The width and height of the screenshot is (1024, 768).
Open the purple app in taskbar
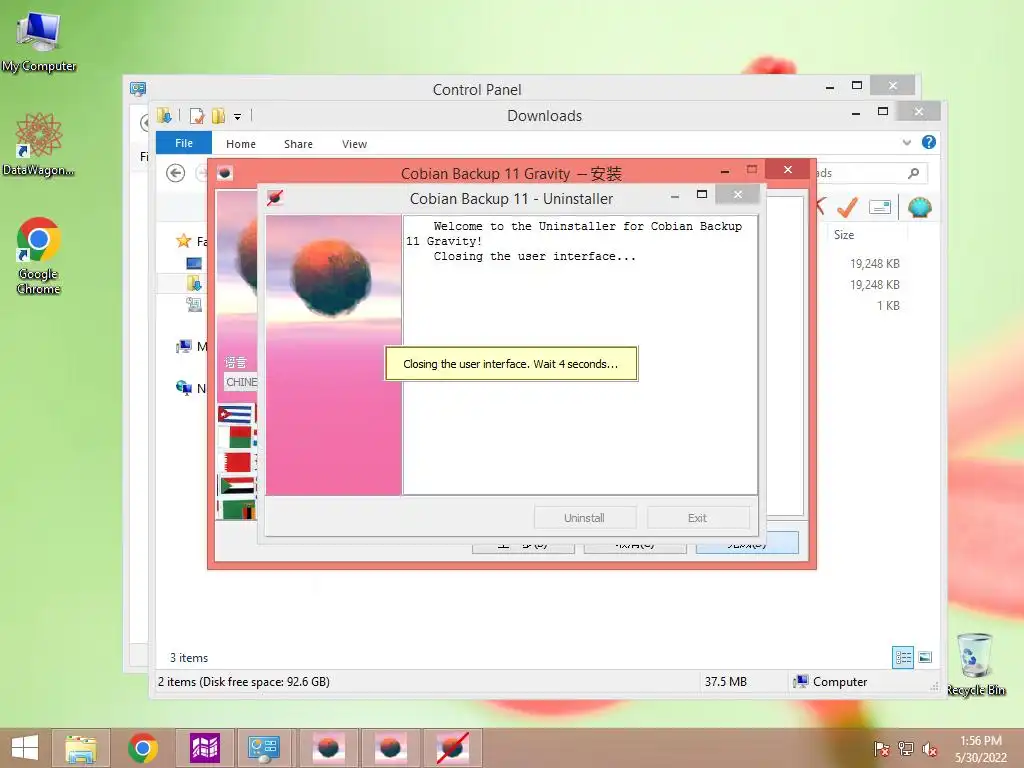pos(204,748)
